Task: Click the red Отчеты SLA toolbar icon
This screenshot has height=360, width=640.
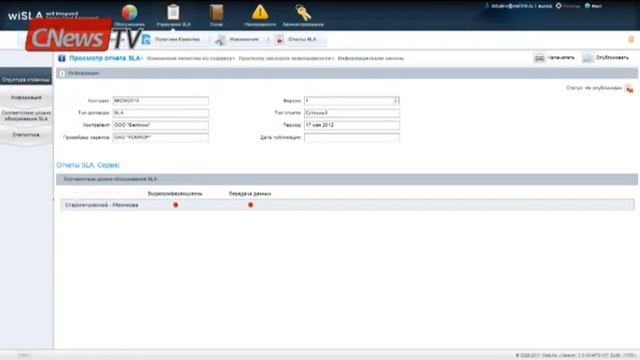Action: coord(279,40)
